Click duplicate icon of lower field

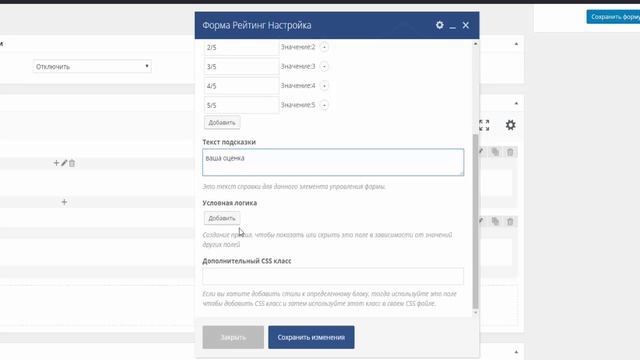(495, 221)
